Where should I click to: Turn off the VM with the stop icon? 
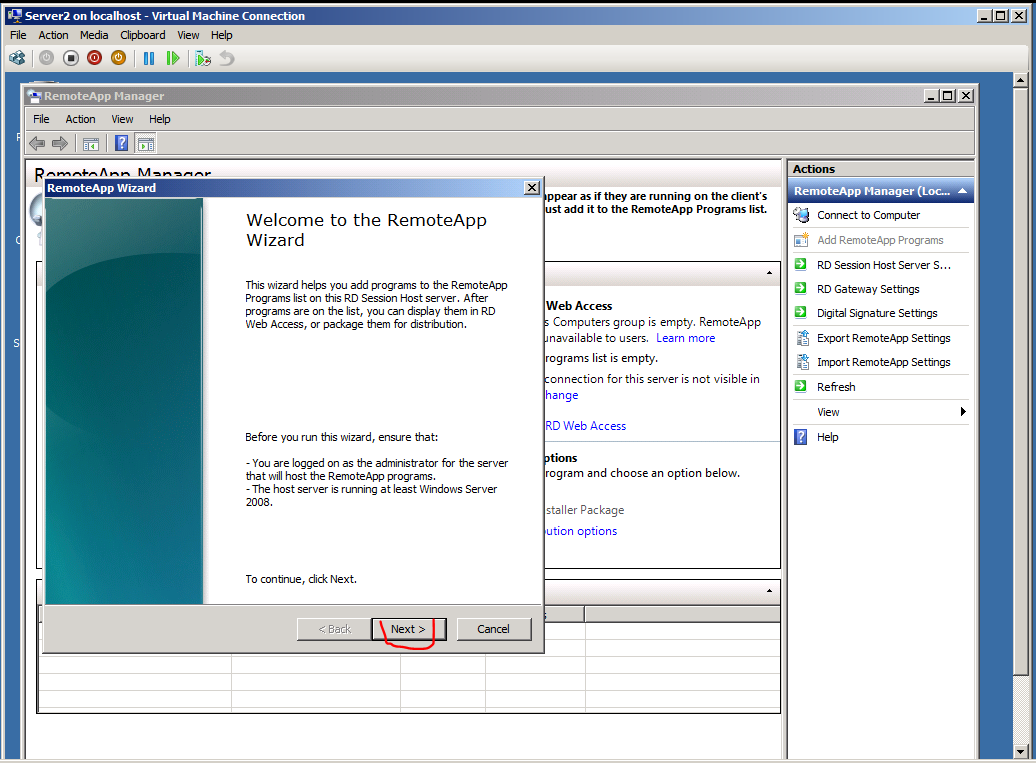71,59
